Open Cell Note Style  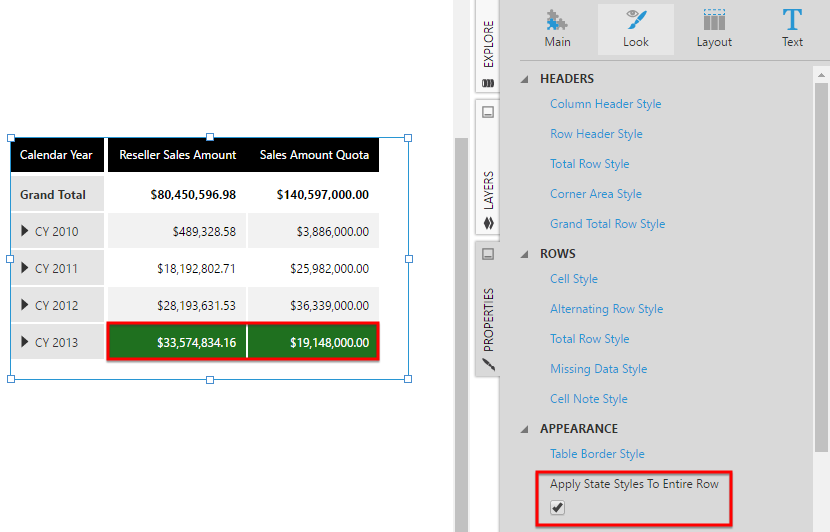(x=589, y=399)
